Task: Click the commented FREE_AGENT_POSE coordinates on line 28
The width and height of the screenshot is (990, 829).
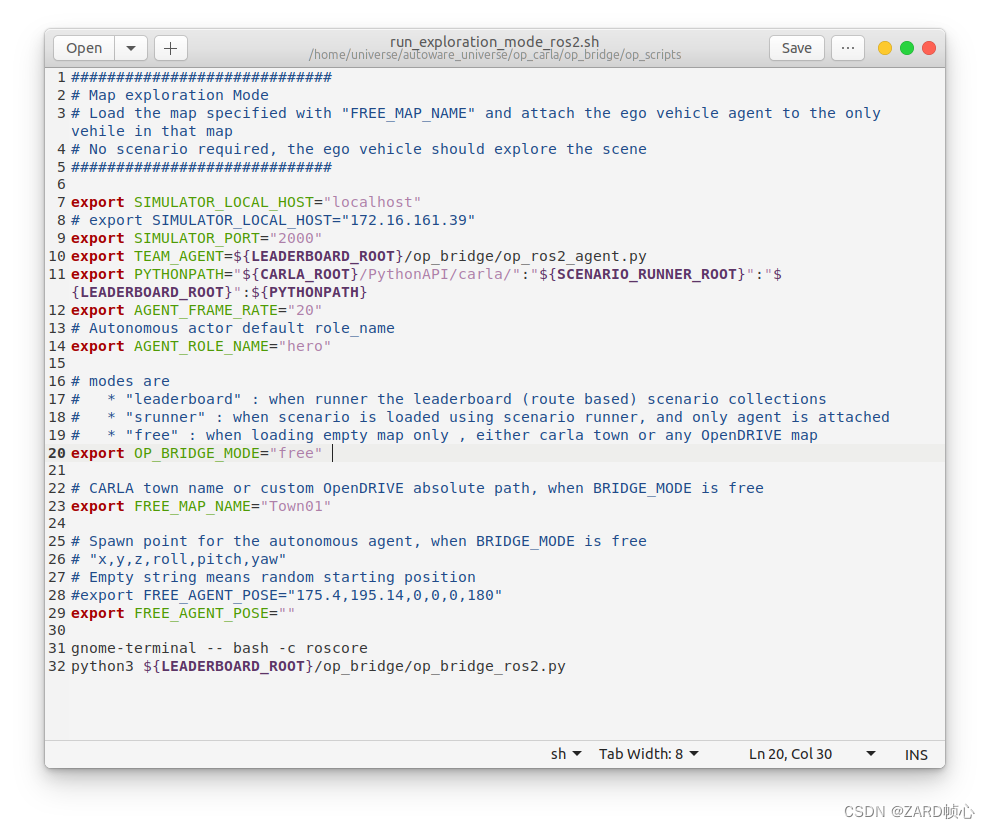Action: [x=395, y=595]
